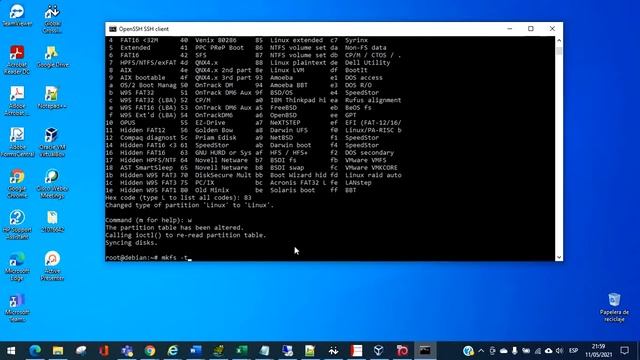Open the GlobalProtect desktop shortcut
Image resolution: width=640 pixels, height=360 pixels.
pos(52,19)
